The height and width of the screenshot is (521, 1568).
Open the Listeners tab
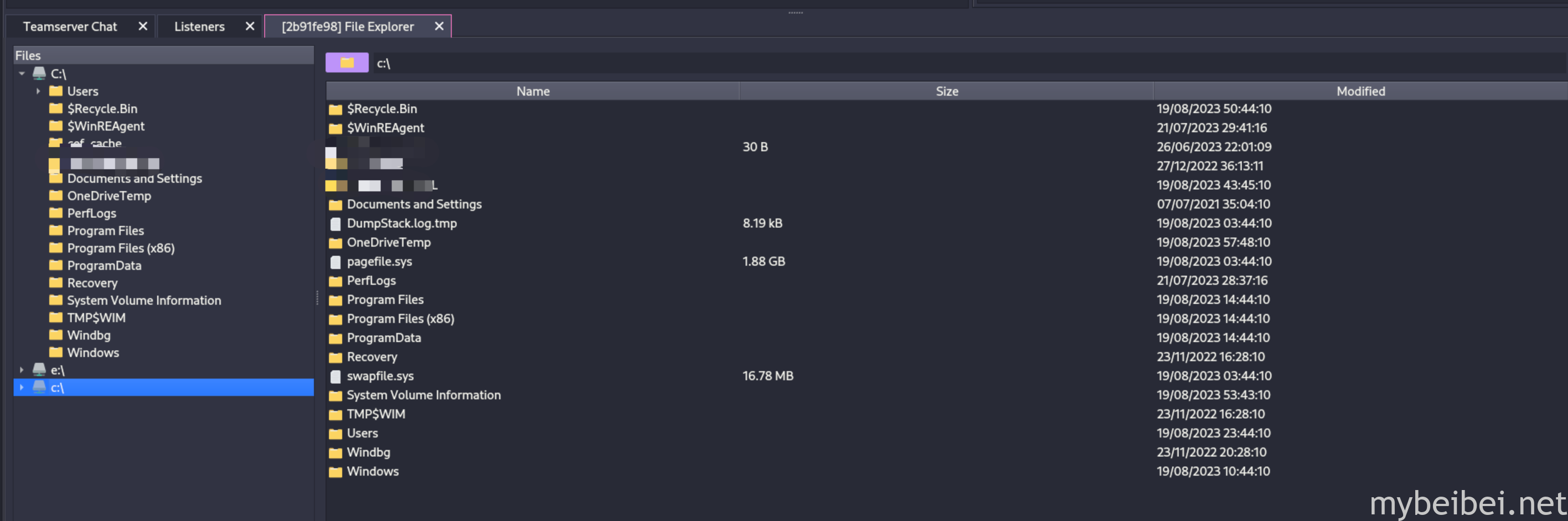[199, 27]
